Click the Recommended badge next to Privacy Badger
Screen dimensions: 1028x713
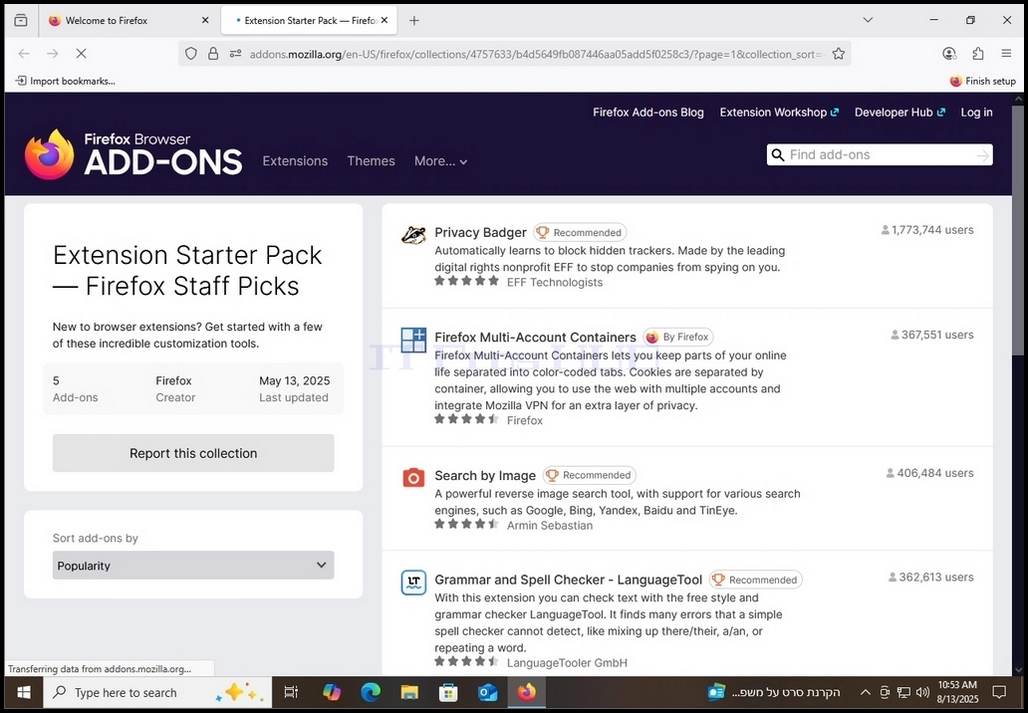click(580, 233)
